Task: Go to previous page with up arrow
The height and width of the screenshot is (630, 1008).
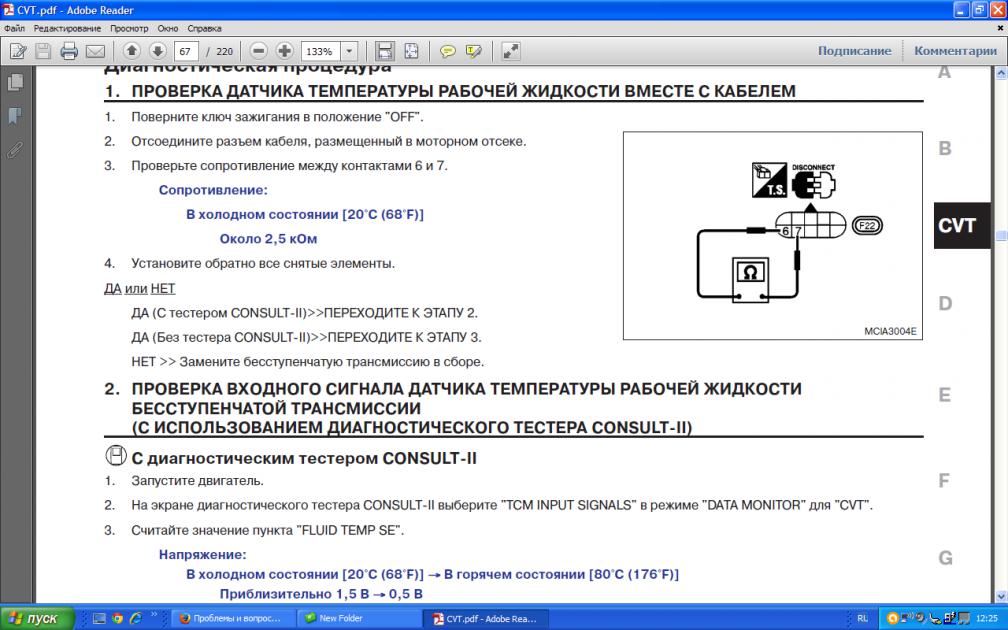Action: (131, 51)
